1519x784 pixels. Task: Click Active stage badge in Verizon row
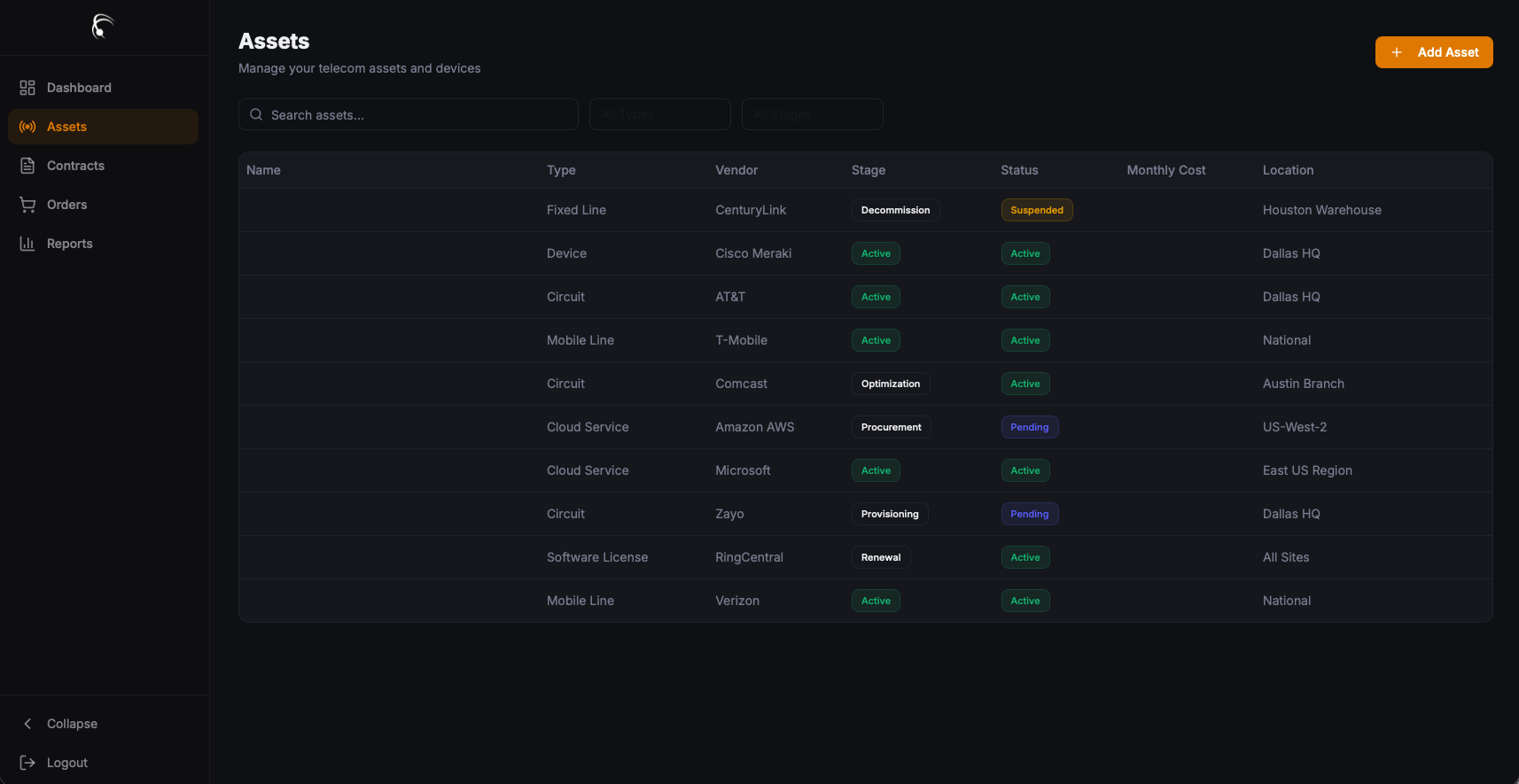point(876,601)
